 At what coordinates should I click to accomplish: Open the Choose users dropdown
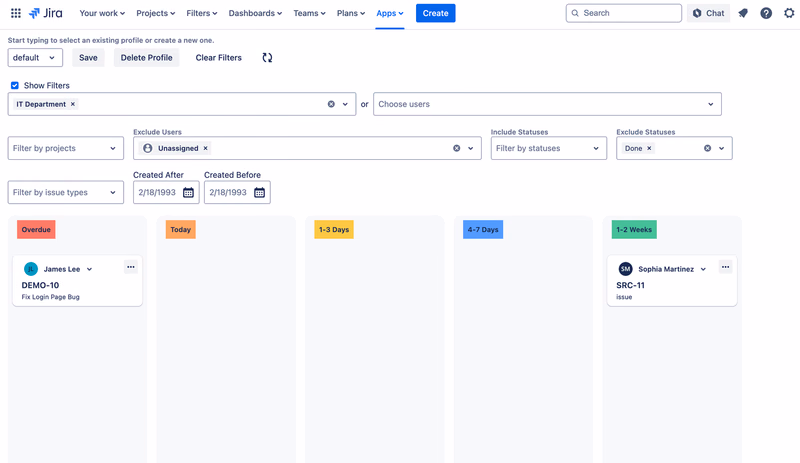pyautogui.click(x=547, y=104)
